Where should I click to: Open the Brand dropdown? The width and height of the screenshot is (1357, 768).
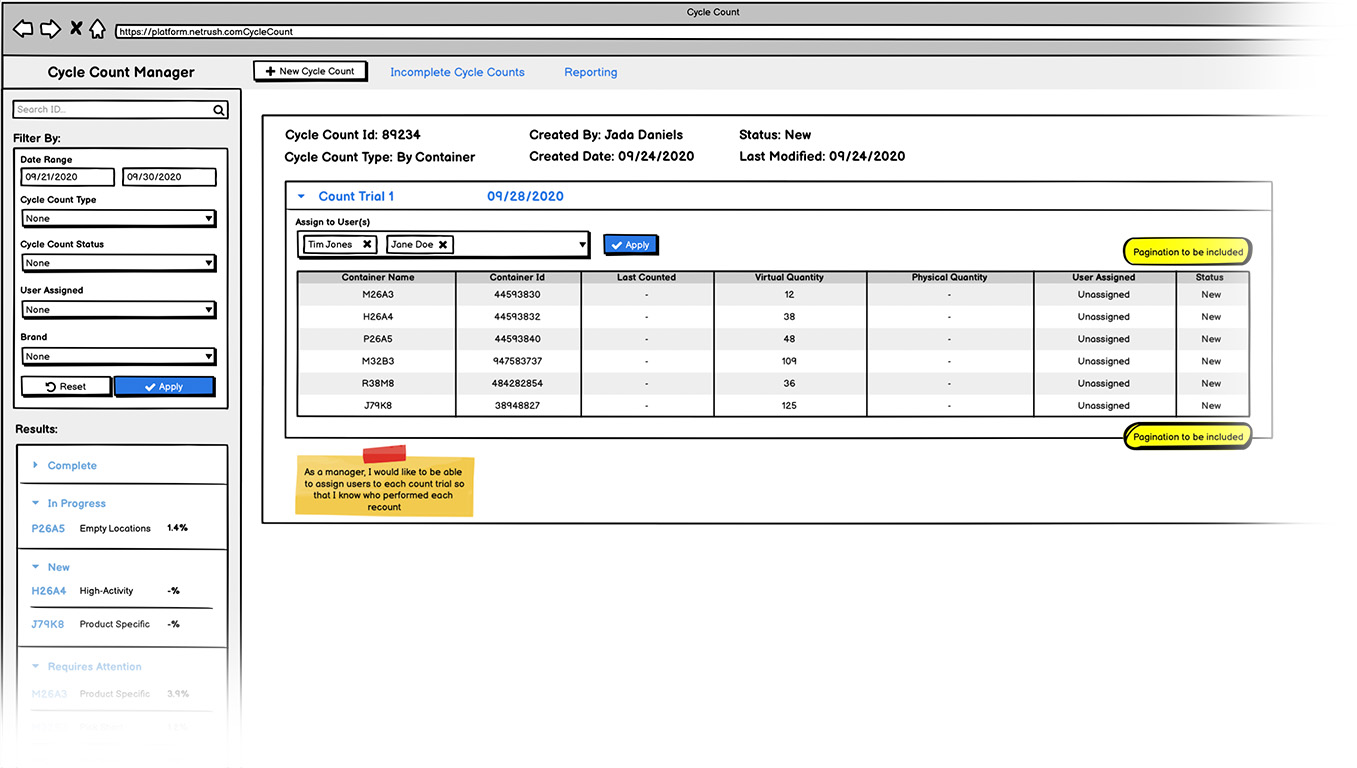209,356
